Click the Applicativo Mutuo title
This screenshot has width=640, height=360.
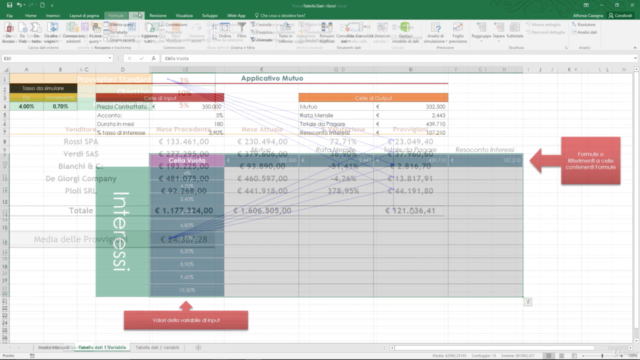(272, 78)
